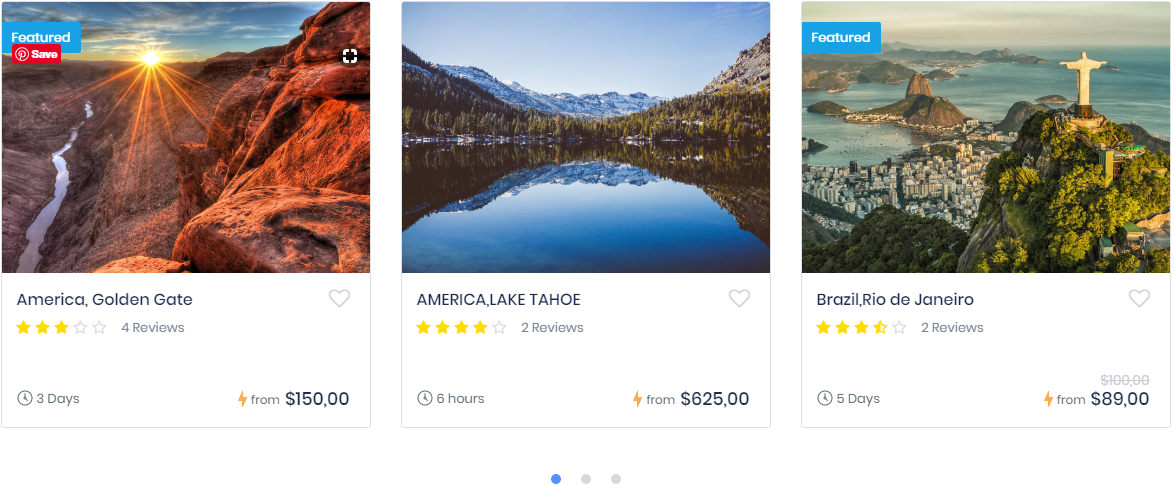Go to the first carousel slide dot
The width and height of the screenshot is (1174, 486).
(x=556, y=479)
